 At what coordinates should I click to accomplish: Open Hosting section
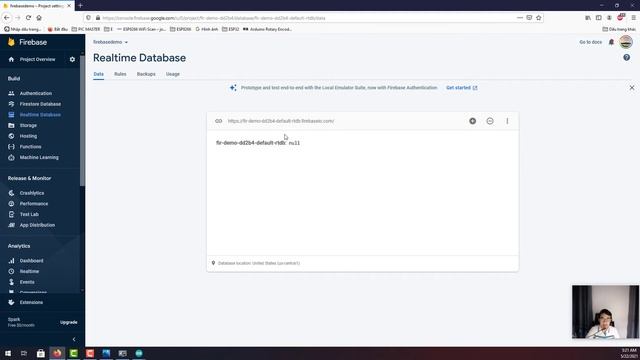click(28, 136)
